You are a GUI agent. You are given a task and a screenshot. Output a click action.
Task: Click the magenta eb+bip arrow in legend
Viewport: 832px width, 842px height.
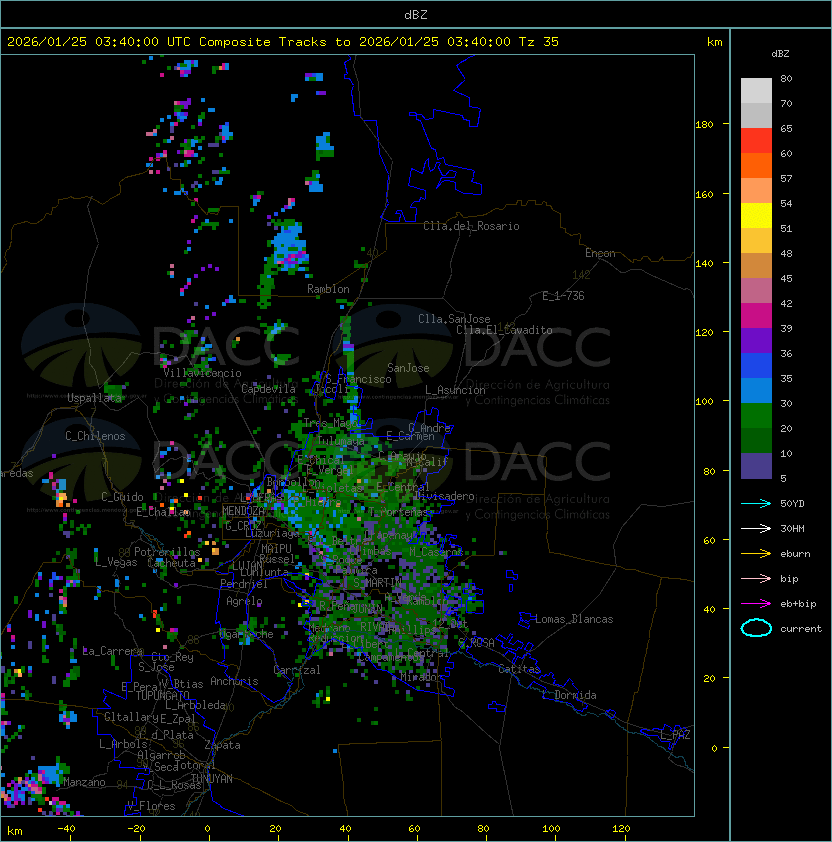(x=756, y=604)
